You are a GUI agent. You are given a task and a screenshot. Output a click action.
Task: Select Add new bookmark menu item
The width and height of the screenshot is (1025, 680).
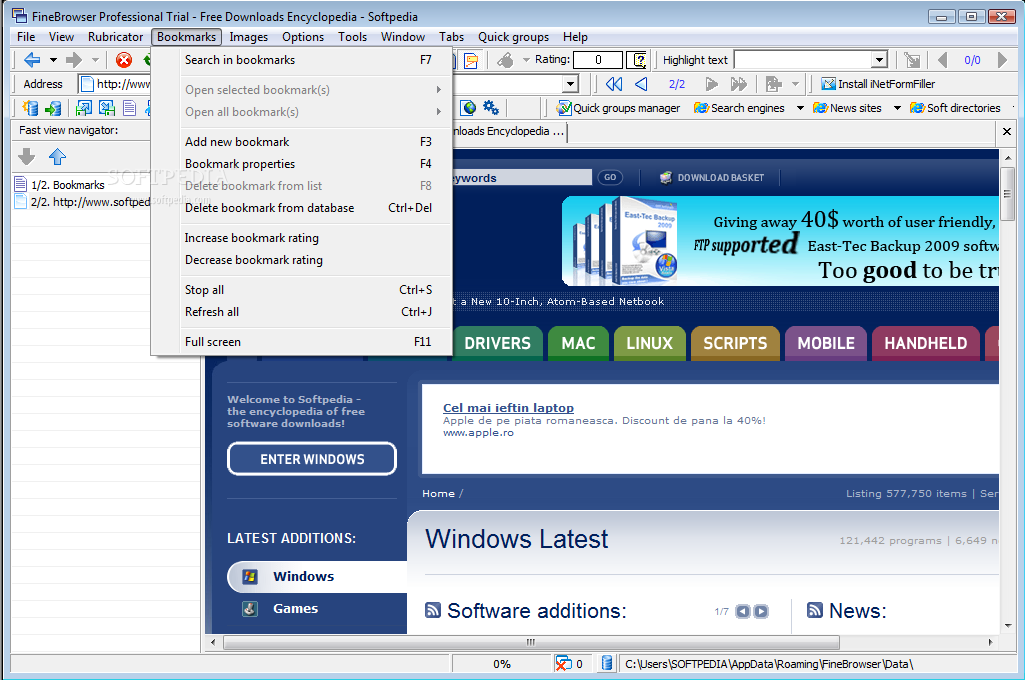click(301, 142)
